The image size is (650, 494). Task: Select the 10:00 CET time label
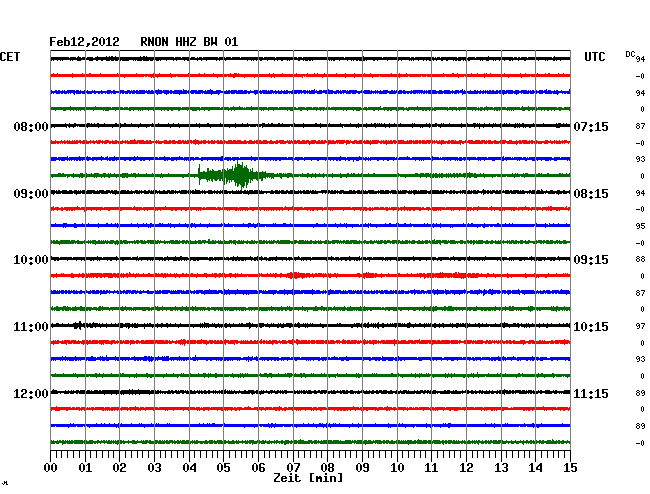(x=31, y=260)
